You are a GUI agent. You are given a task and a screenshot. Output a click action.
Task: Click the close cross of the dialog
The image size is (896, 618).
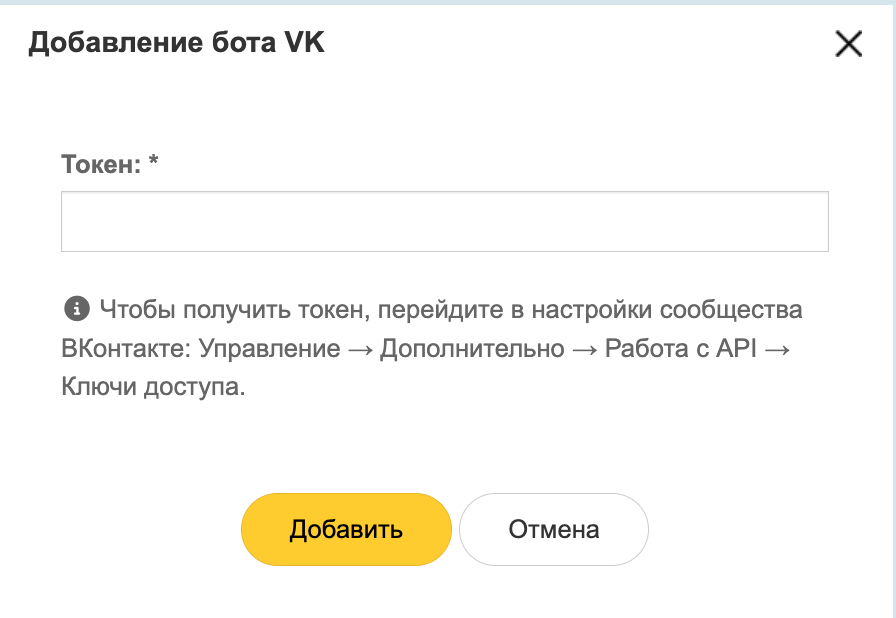point(849,44)
